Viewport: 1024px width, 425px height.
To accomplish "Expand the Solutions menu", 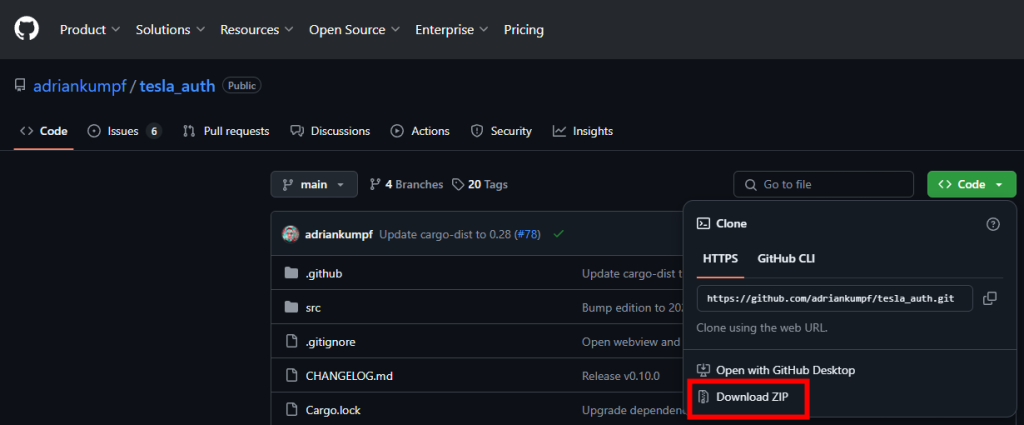I will [170, 29].
